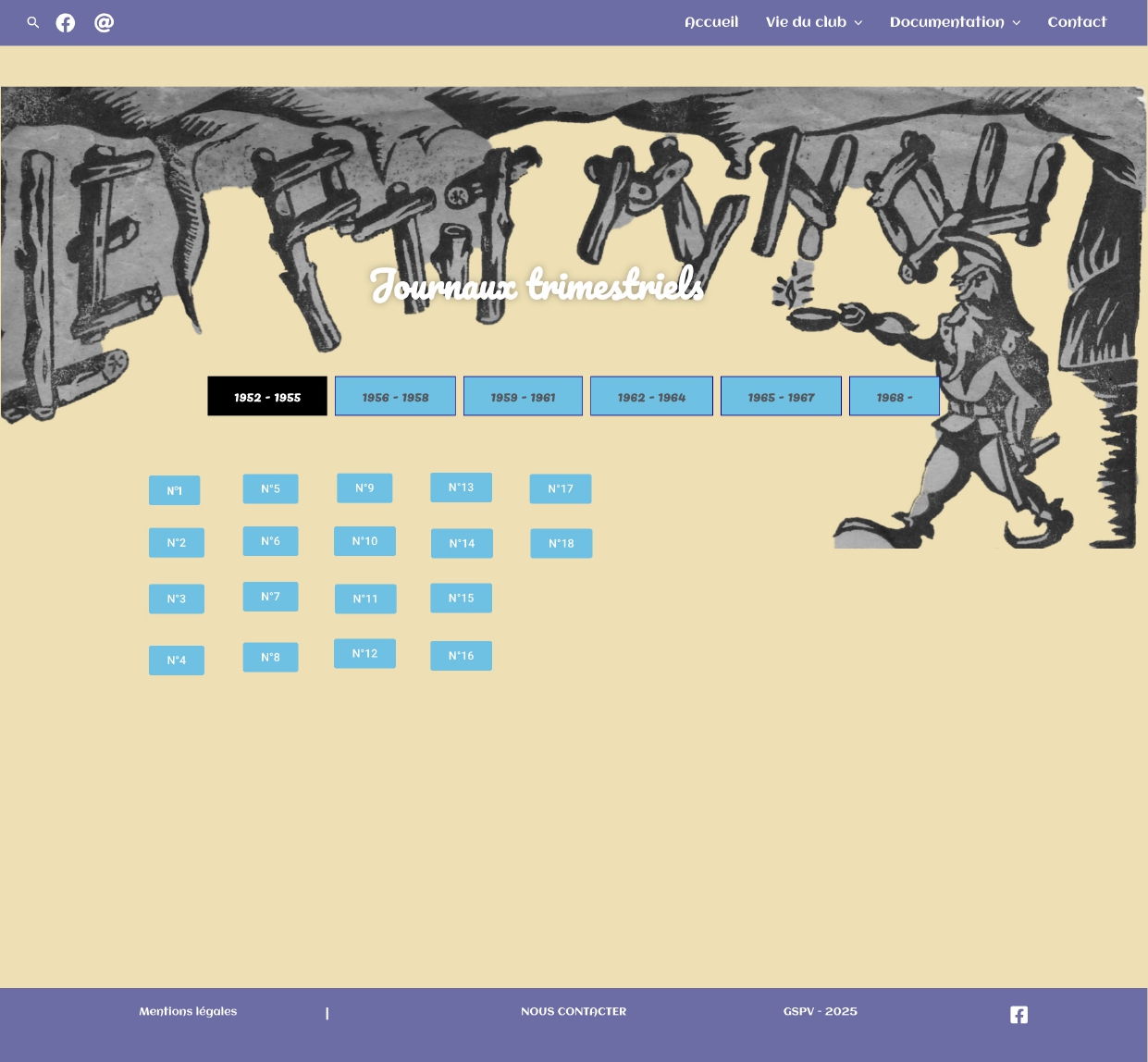Click the Journaux trimestriels heading

(x=537, y=285)
